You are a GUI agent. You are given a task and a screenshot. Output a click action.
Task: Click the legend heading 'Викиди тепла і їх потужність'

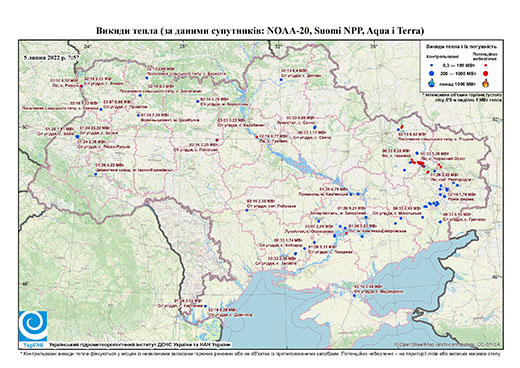(462, 46)
